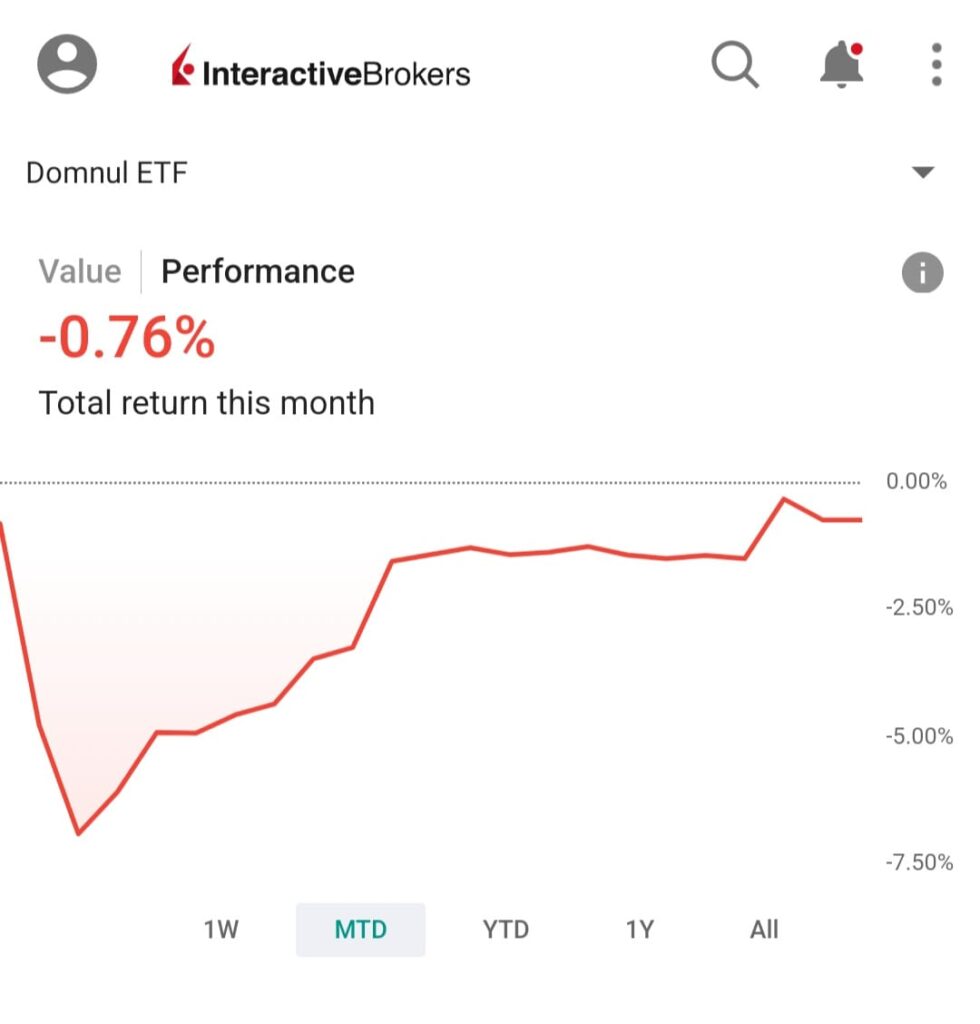Tap the chart's lowest dip point
The width and height of the screenshot is (980, 1024).
[78, 833]
